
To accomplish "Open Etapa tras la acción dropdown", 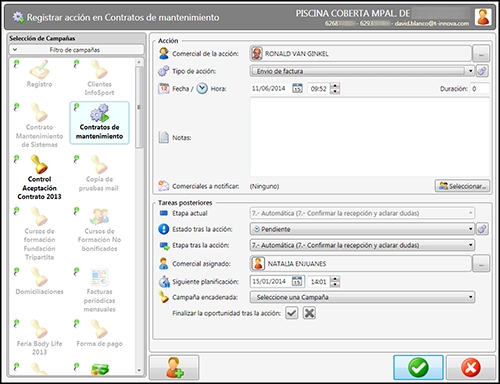I will click(471, 245).
